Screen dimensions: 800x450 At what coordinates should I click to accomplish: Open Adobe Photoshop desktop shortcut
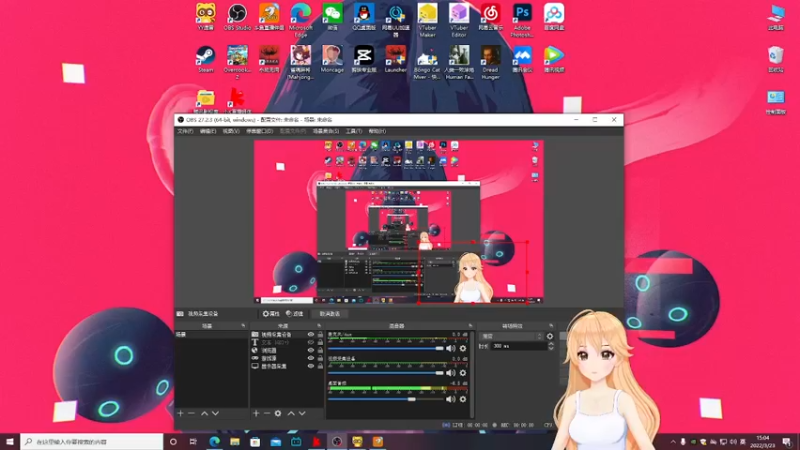[522, 20]
